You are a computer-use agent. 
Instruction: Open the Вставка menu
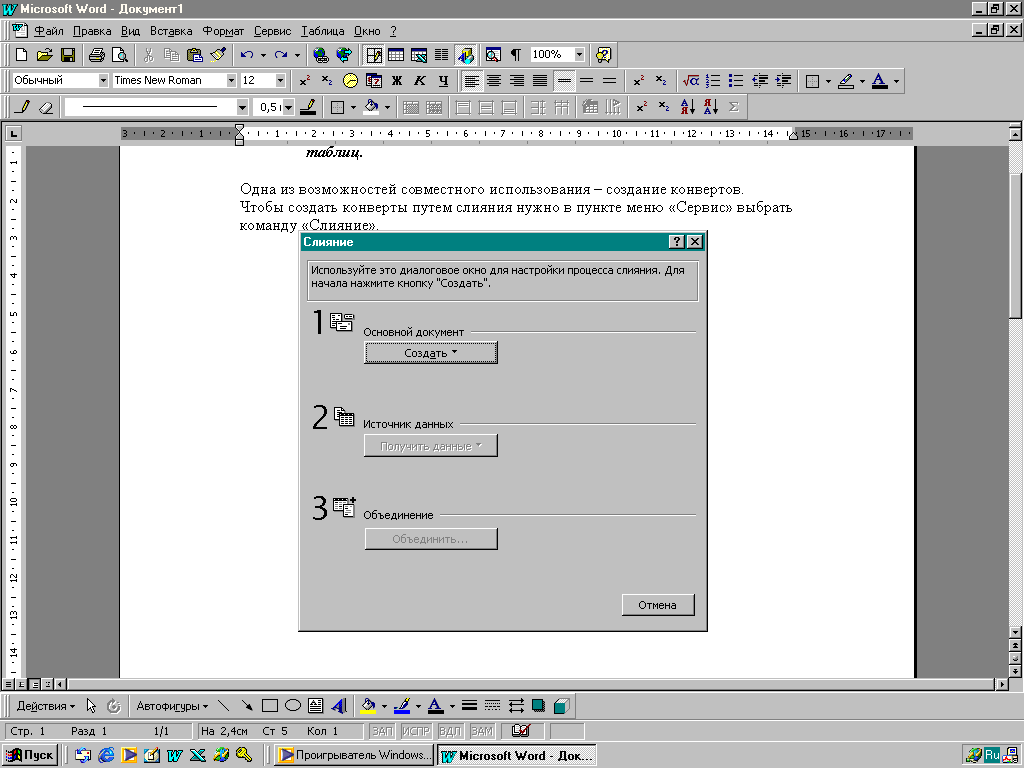(x=171, y=31)
